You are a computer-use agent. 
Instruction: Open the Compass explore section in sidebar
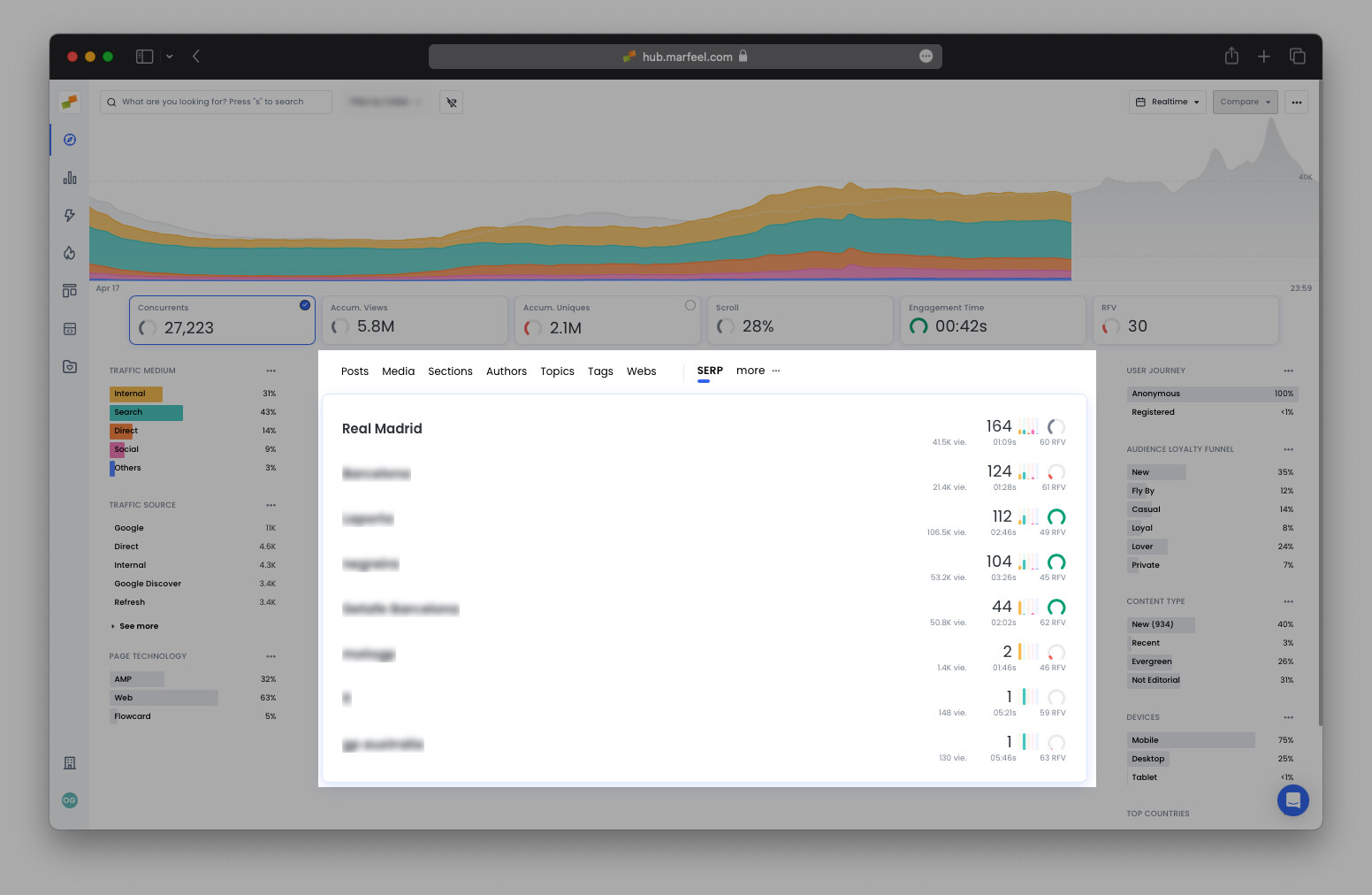pyautogui.click(x=69, y=140)
